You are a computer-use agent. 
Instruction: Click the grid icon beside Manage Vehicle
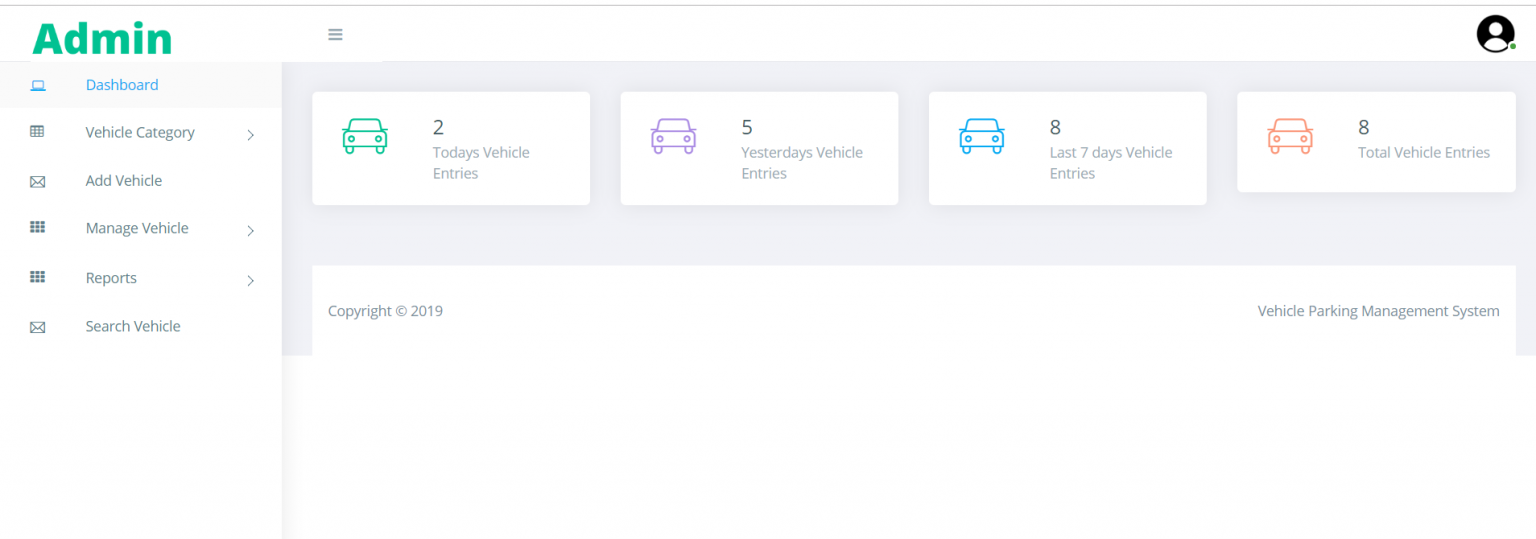pos(37,227)
